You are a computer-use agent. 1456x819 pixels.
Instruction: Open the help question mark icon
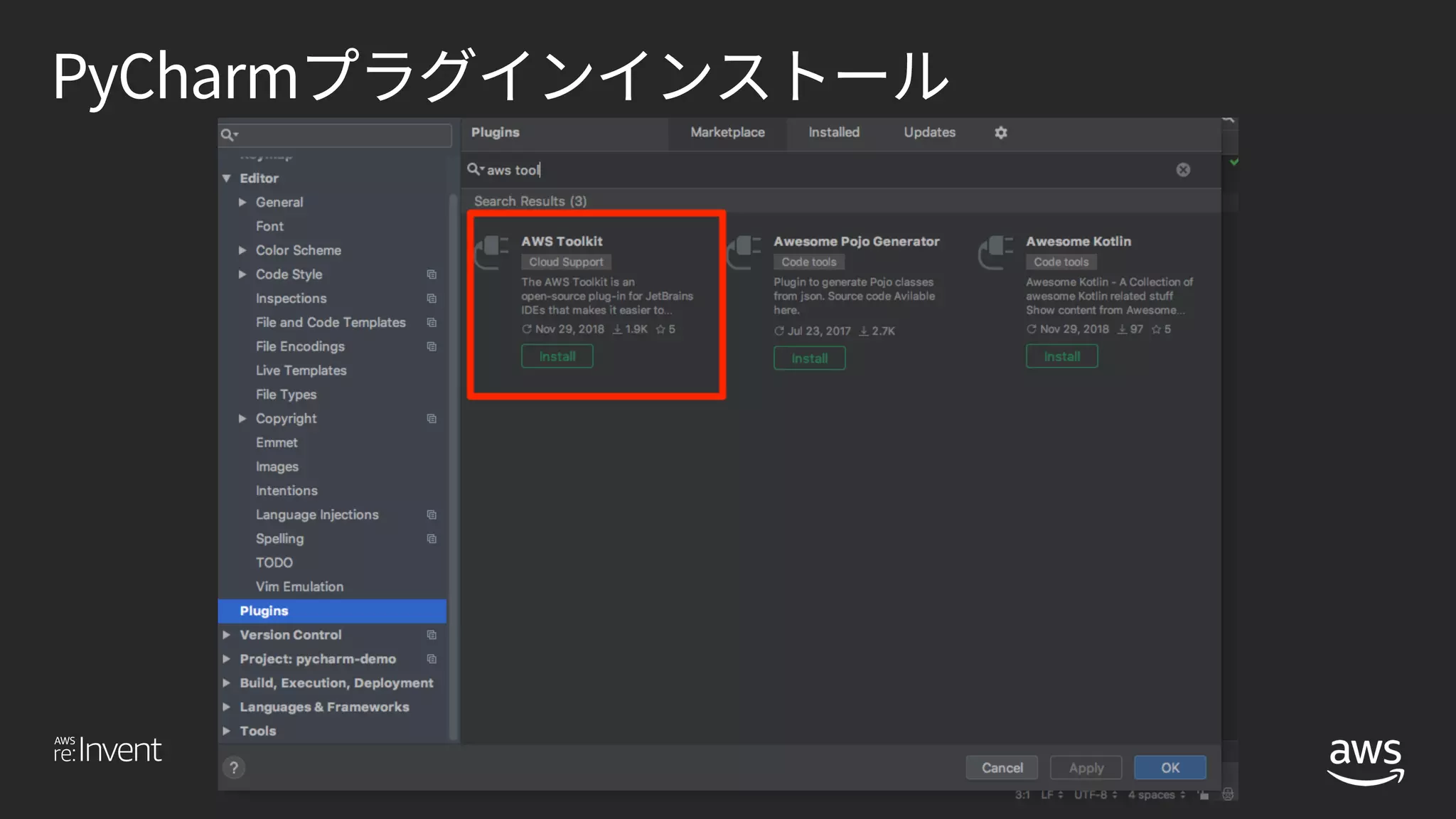point(234,768)
